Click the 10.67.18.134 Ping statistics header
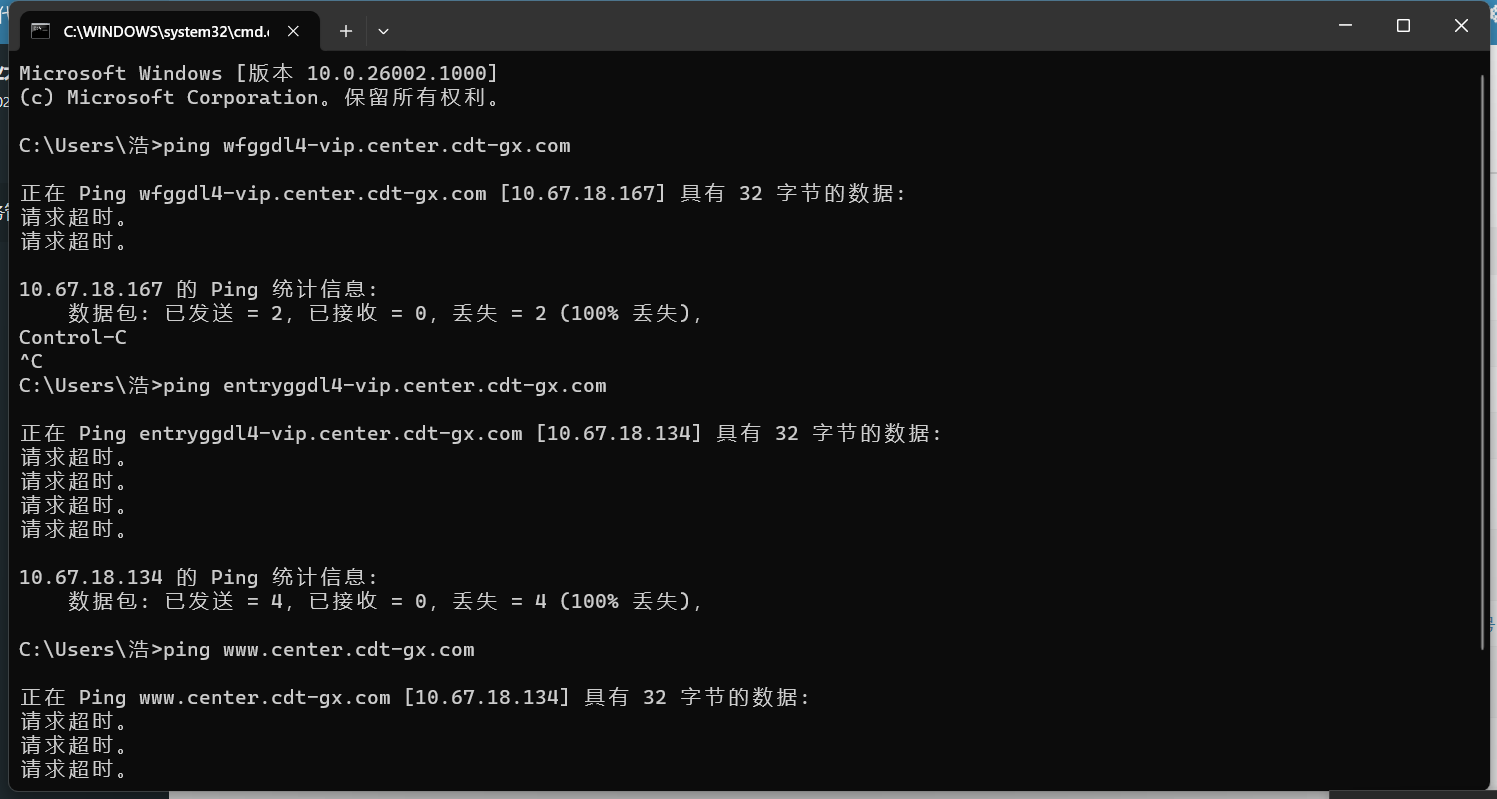Image resolution: width=1497 pixels, height=799 pixels. [x=198, y=577]
